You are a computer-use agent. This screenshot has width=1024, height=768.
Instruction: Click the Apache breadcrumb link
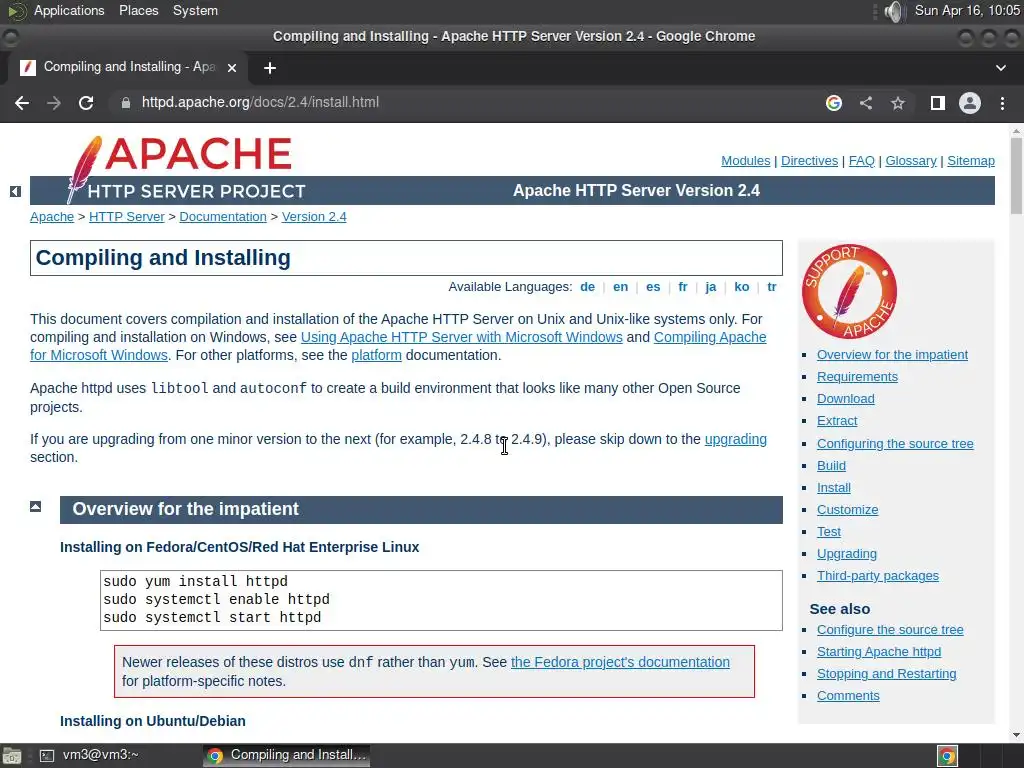52,217
